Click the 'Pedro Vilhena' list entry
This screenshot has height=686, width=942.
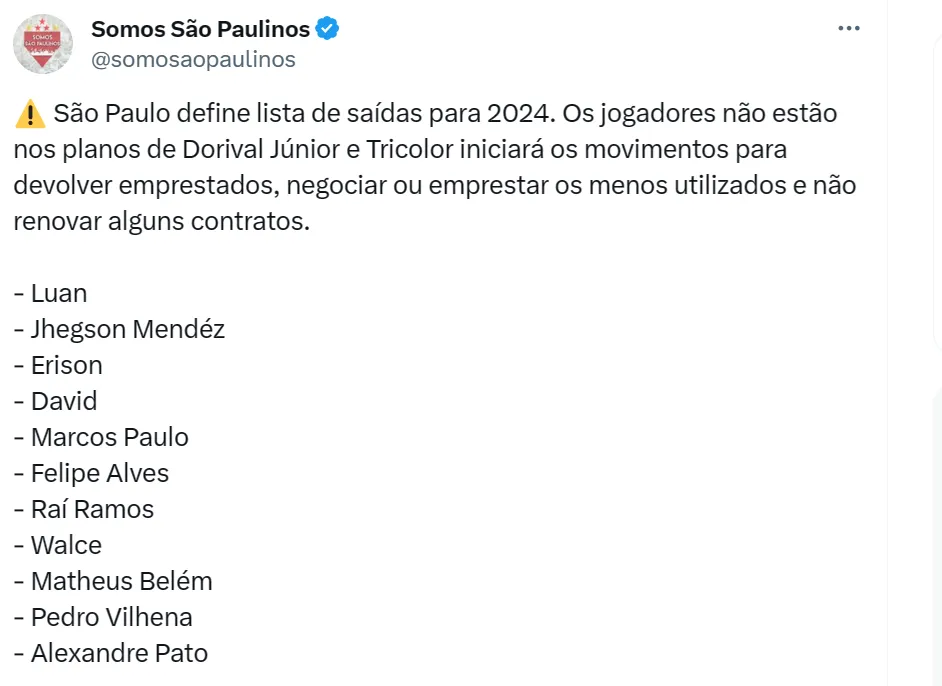[111, 617]
